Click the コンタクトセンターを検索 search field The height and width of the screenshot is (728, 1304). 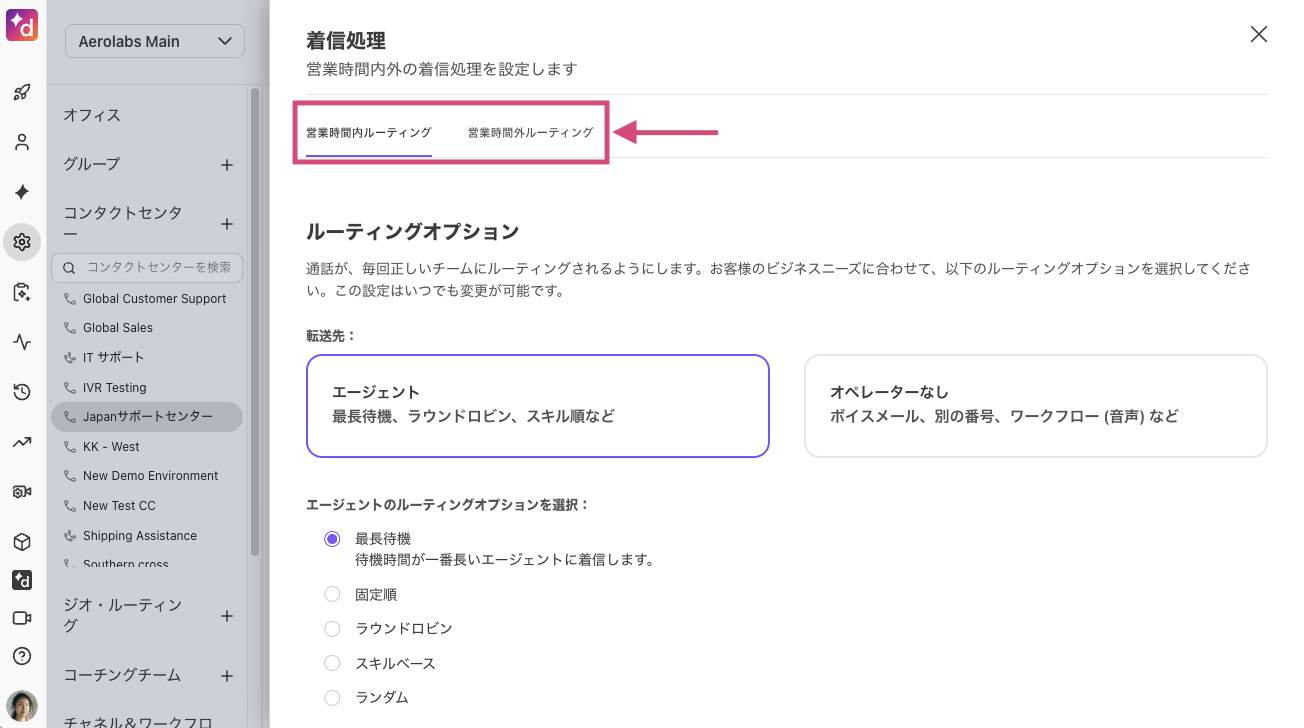147,268
